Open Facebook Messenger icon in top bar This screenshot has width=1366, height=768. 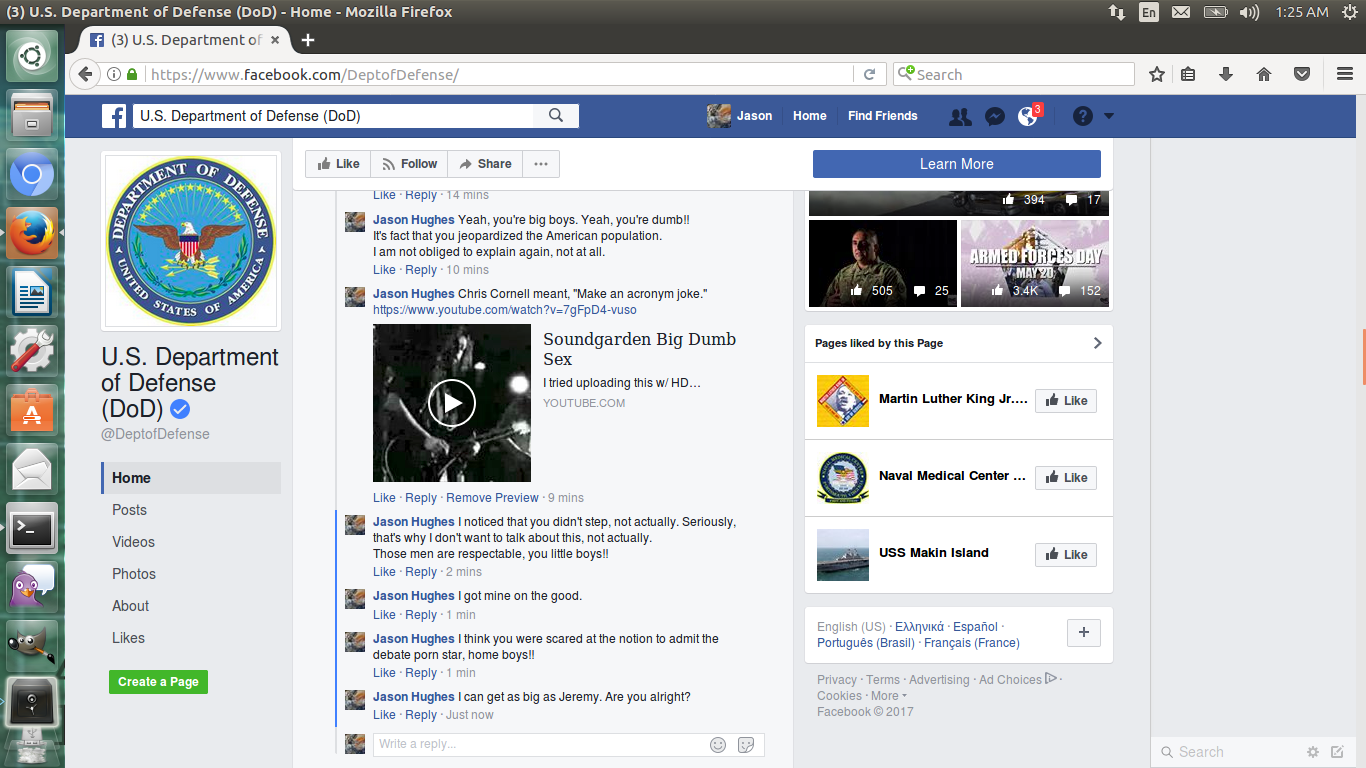click(994, 116)
